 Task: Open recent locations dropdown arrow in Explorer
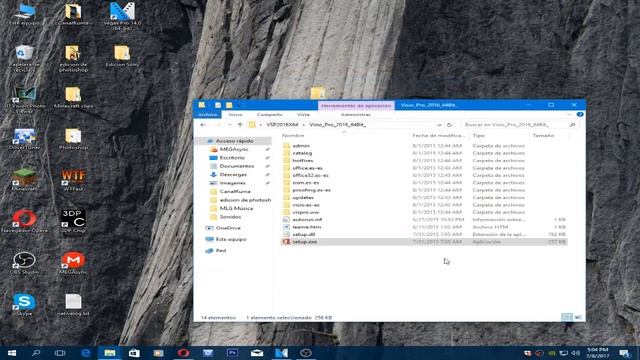click(x=230, y=124)
